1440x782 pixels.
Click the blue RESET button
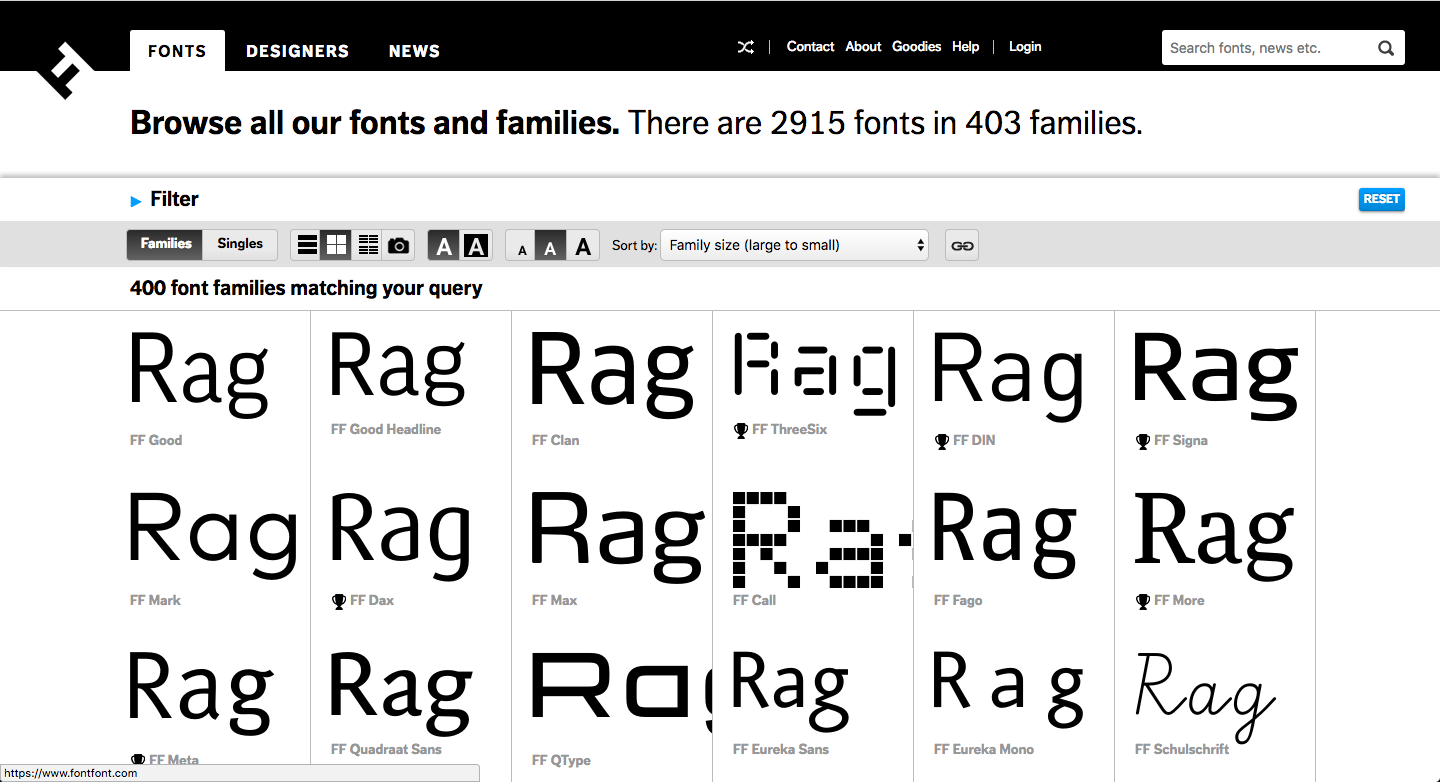coord(1381,199)
